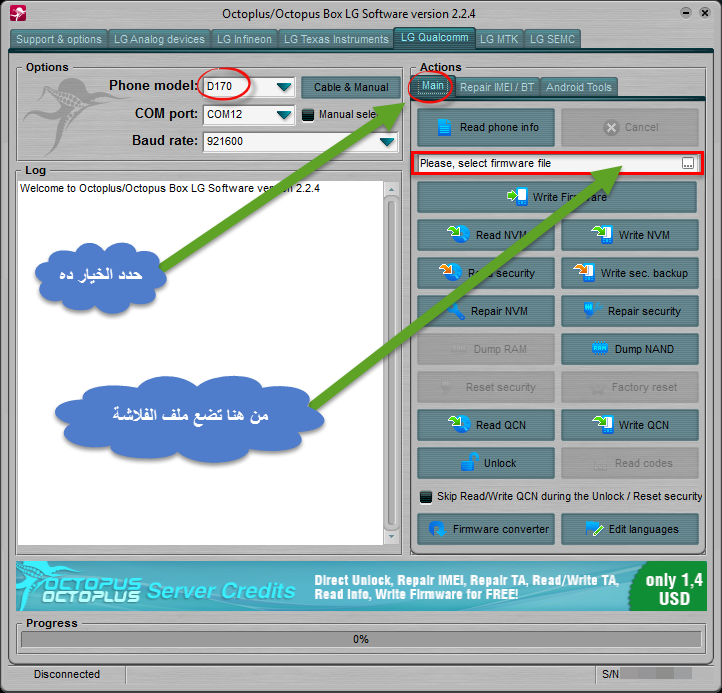Toggle Skip Read/Write QCN during Unlock checkbox

tap(426, 497)
